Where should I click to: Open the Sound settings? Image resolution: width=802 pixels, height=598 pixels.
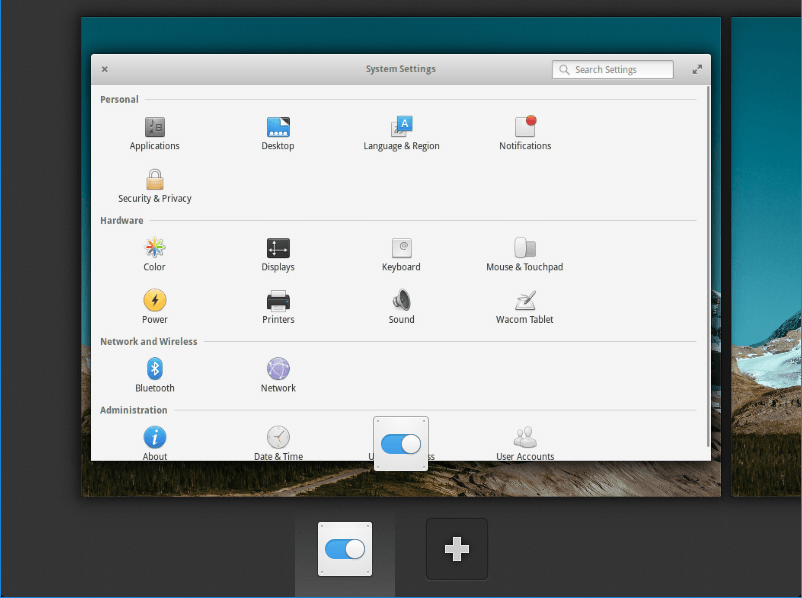[401, 307]
